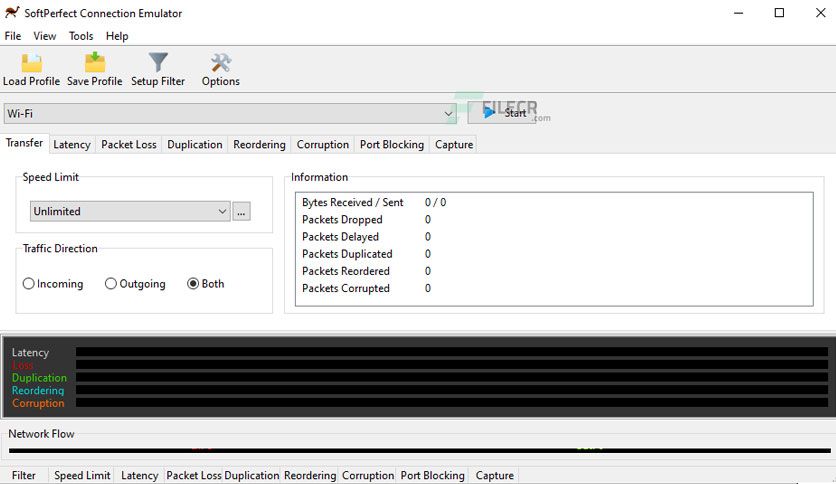Open the Tools menu
Image resolution: width=836 pixels, height=484 pixels.
(x=81, y=36)
